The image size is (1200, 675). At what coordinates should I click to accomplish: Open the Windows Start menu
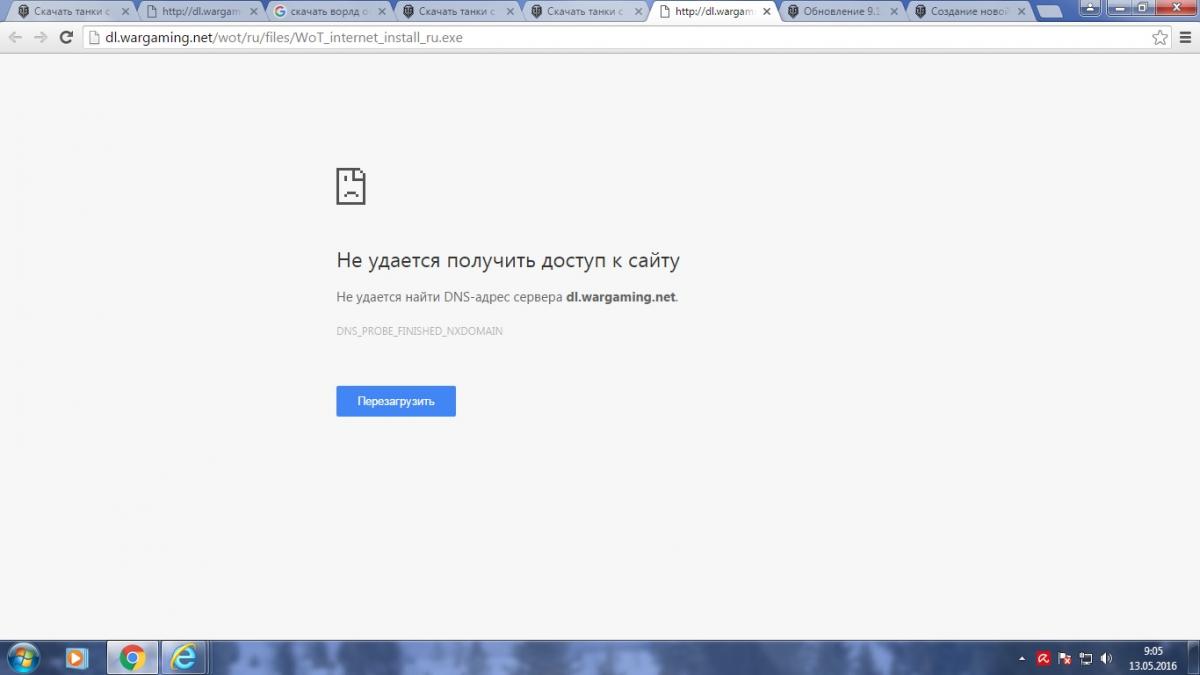point(23,657)
